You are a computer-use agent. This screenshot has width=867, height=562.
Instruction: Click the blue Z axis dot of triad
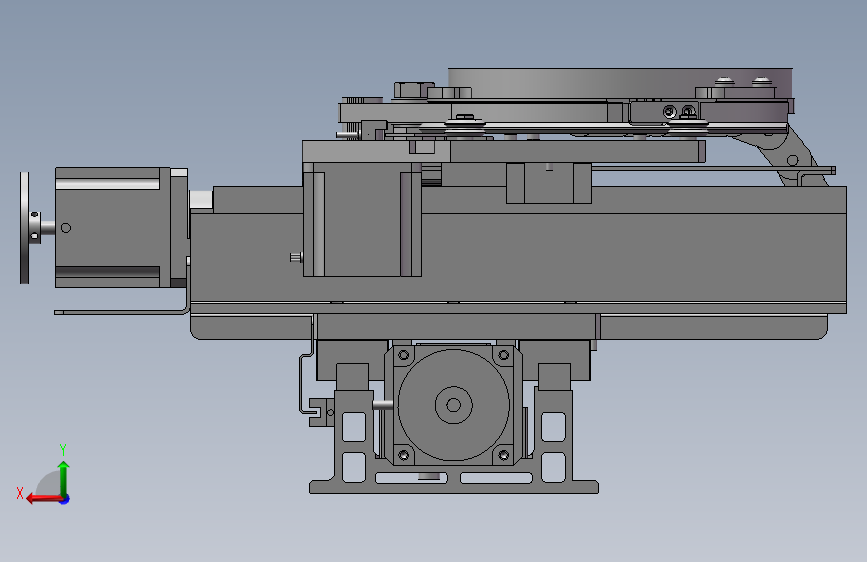coord(65,499)
